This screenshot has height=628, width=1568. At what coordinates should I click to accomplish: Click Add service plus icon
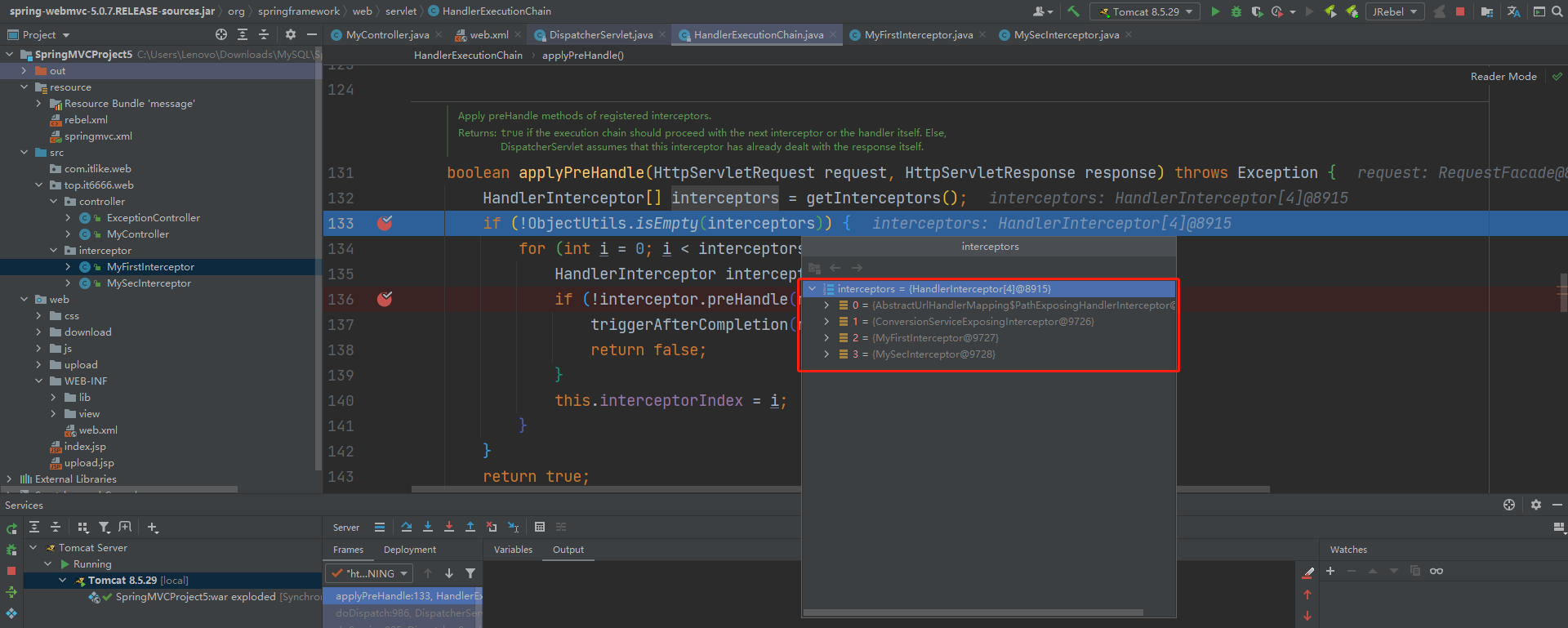click(153, 528)
